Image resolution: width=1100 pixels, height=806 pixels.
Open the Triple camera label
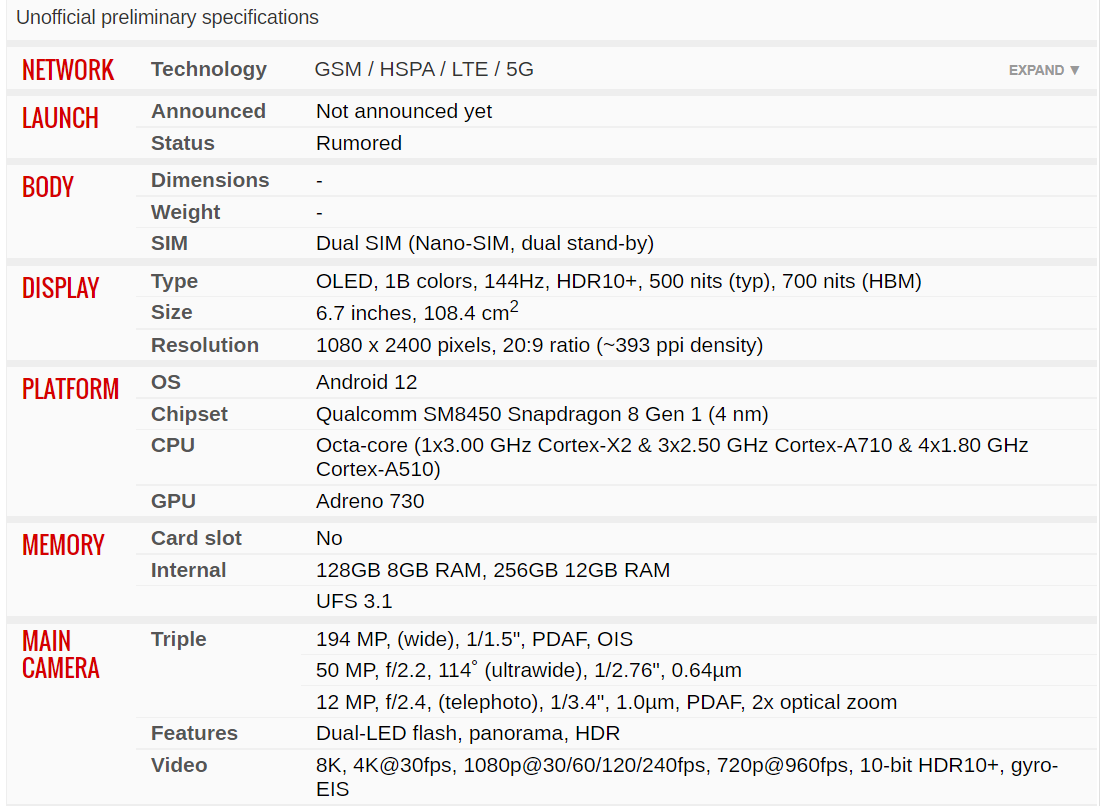tap(179, 639)
